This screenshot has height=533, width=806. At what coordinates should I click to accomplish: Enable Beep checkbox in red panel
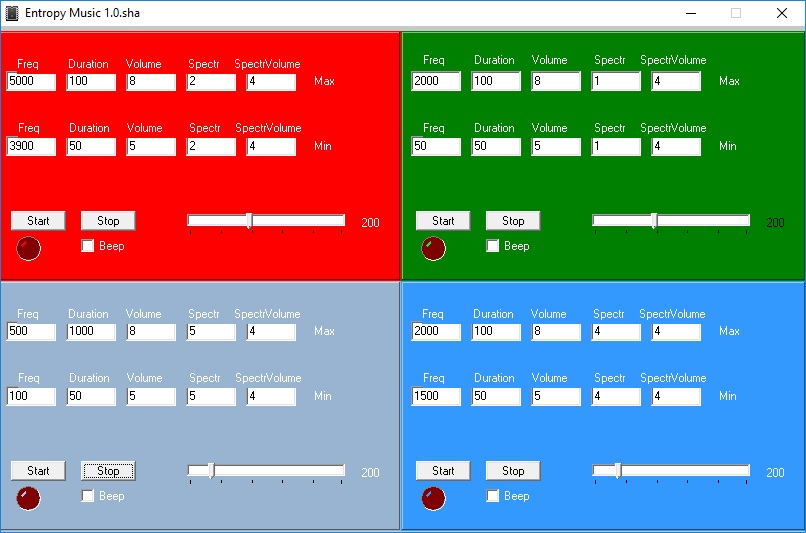coord(88,246)
